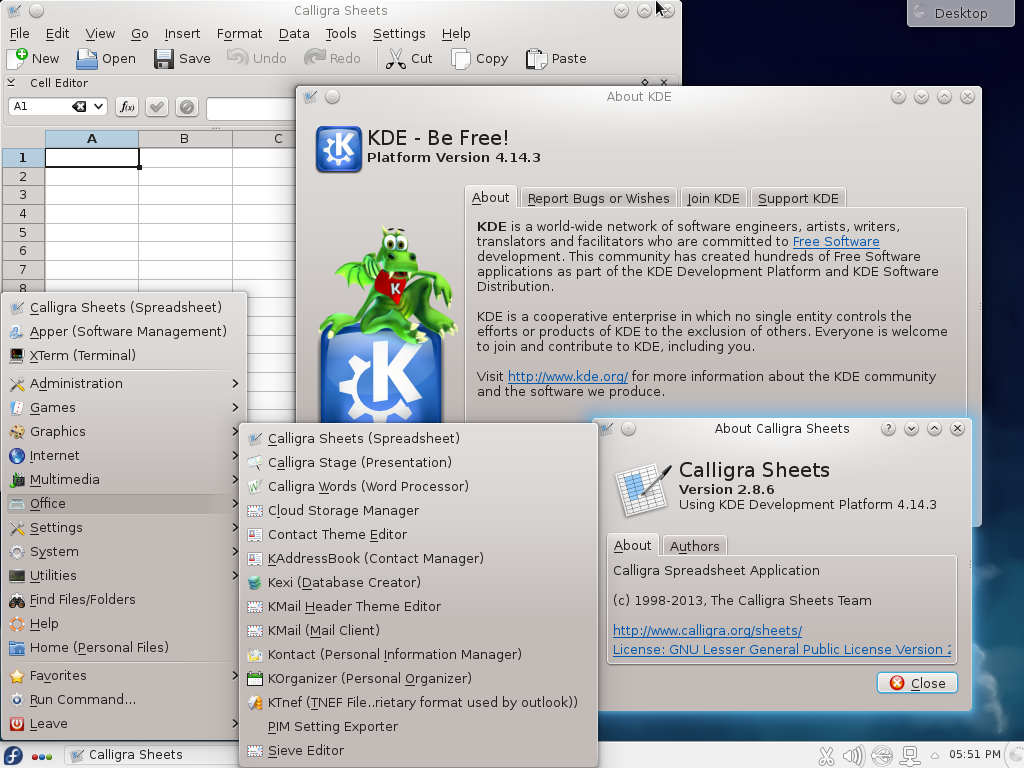
Task: Show hidden system tray icons arrow
Action: [935, 756]
